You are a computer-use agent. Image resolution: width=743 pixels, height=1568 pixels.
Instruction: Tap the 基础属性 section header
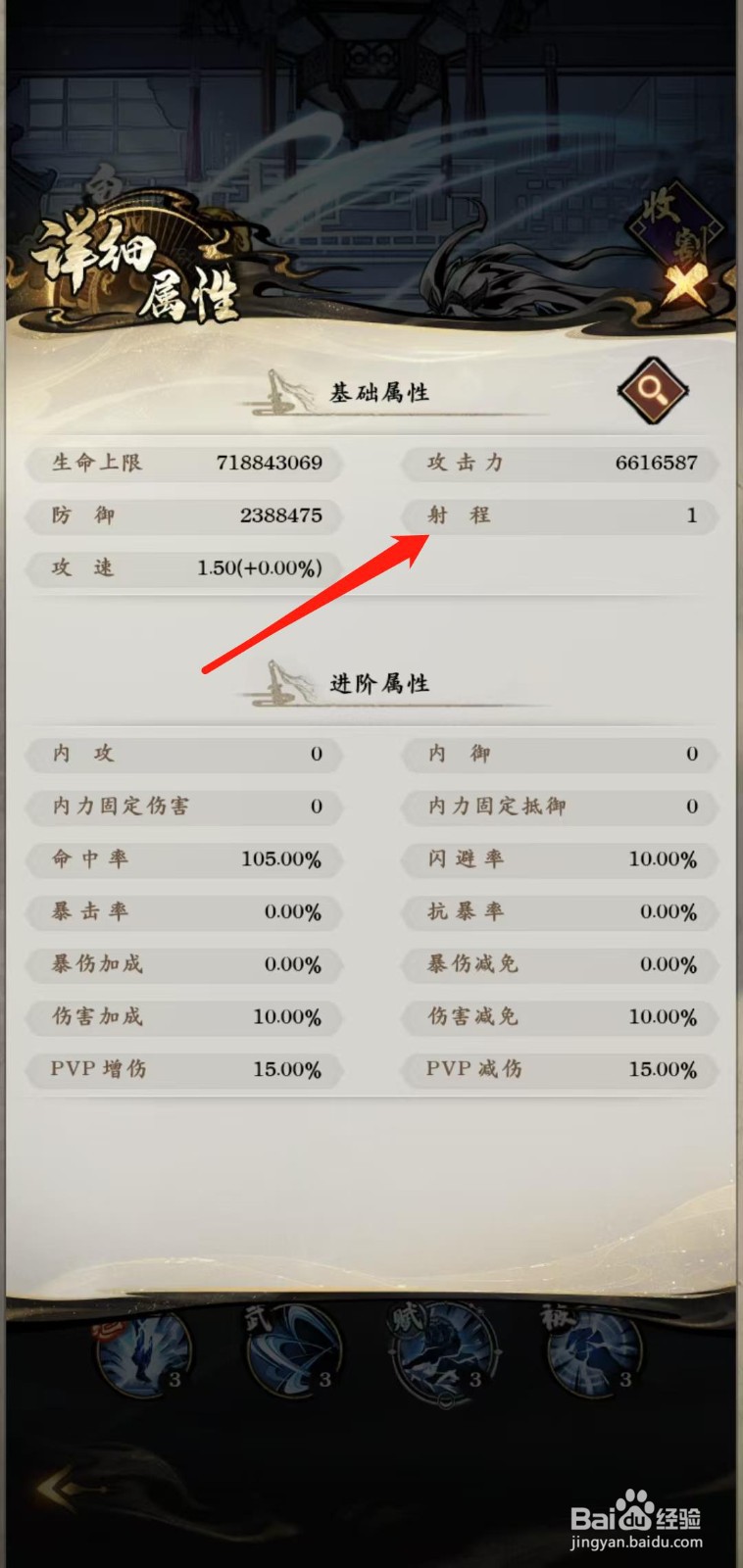(x=379, y=393)
